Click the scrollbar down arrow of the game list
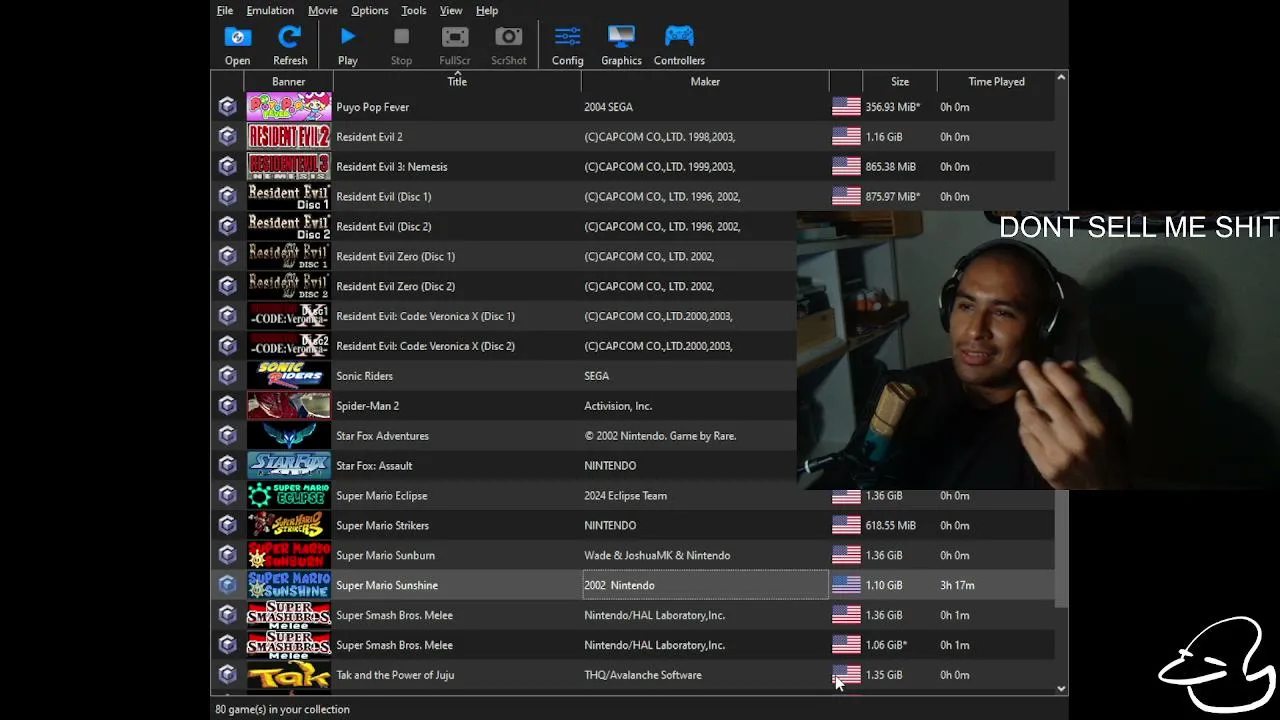The height and width of the screenshot is (720, 1280). coord(1061,689)
